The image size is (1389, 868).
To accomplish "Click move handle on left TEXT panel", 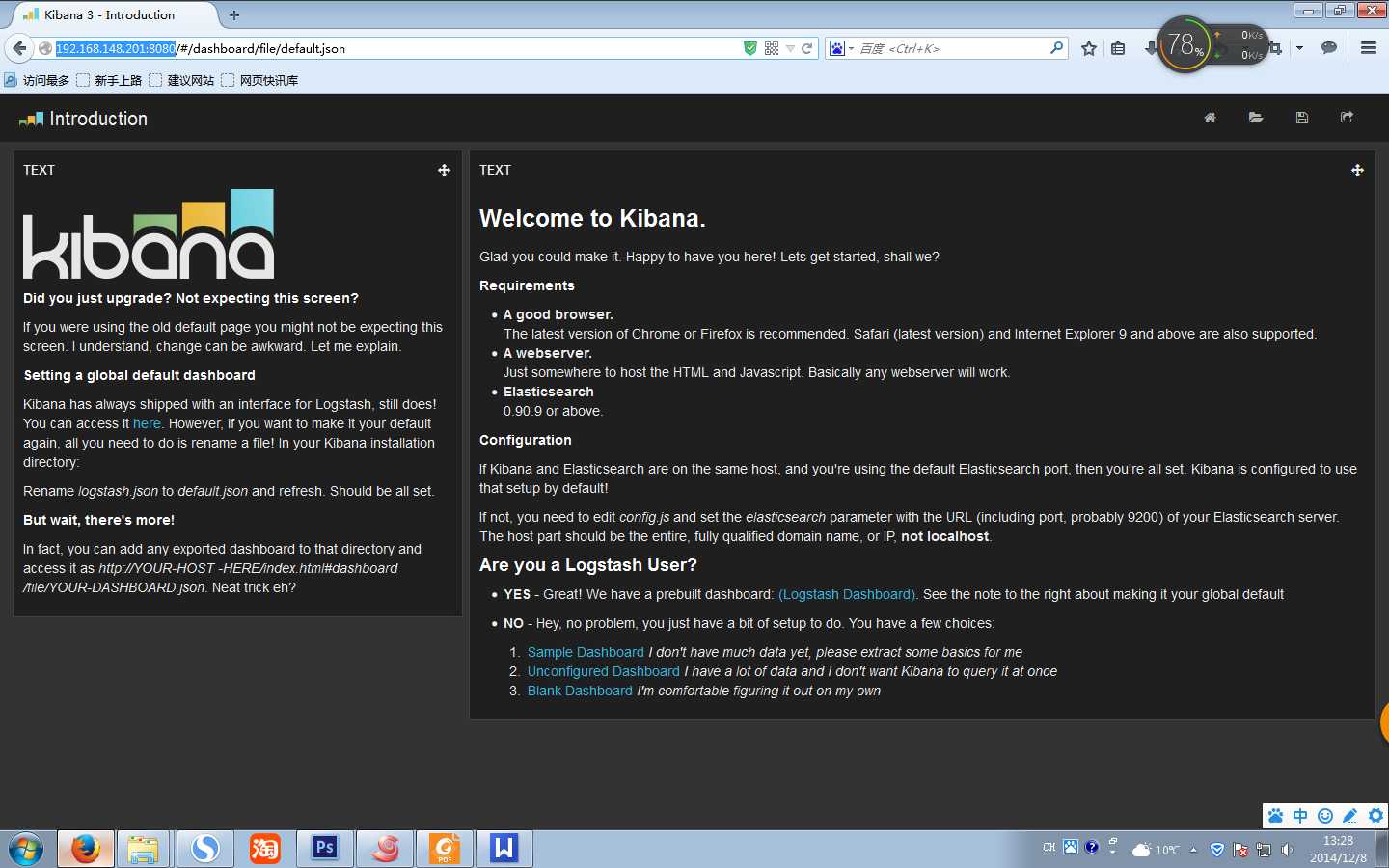I will [444, 170].
